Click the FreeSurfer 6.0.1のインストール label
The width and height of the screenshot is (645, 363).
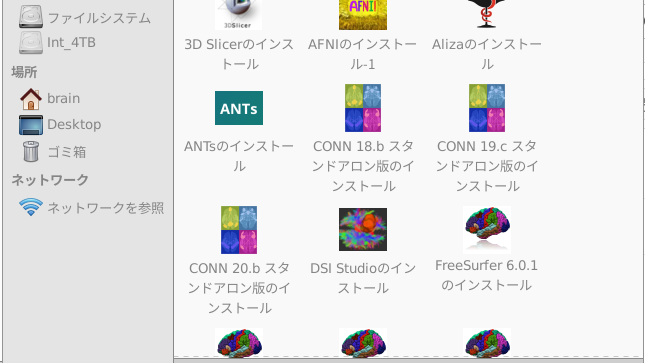click(x=487, y=275)
